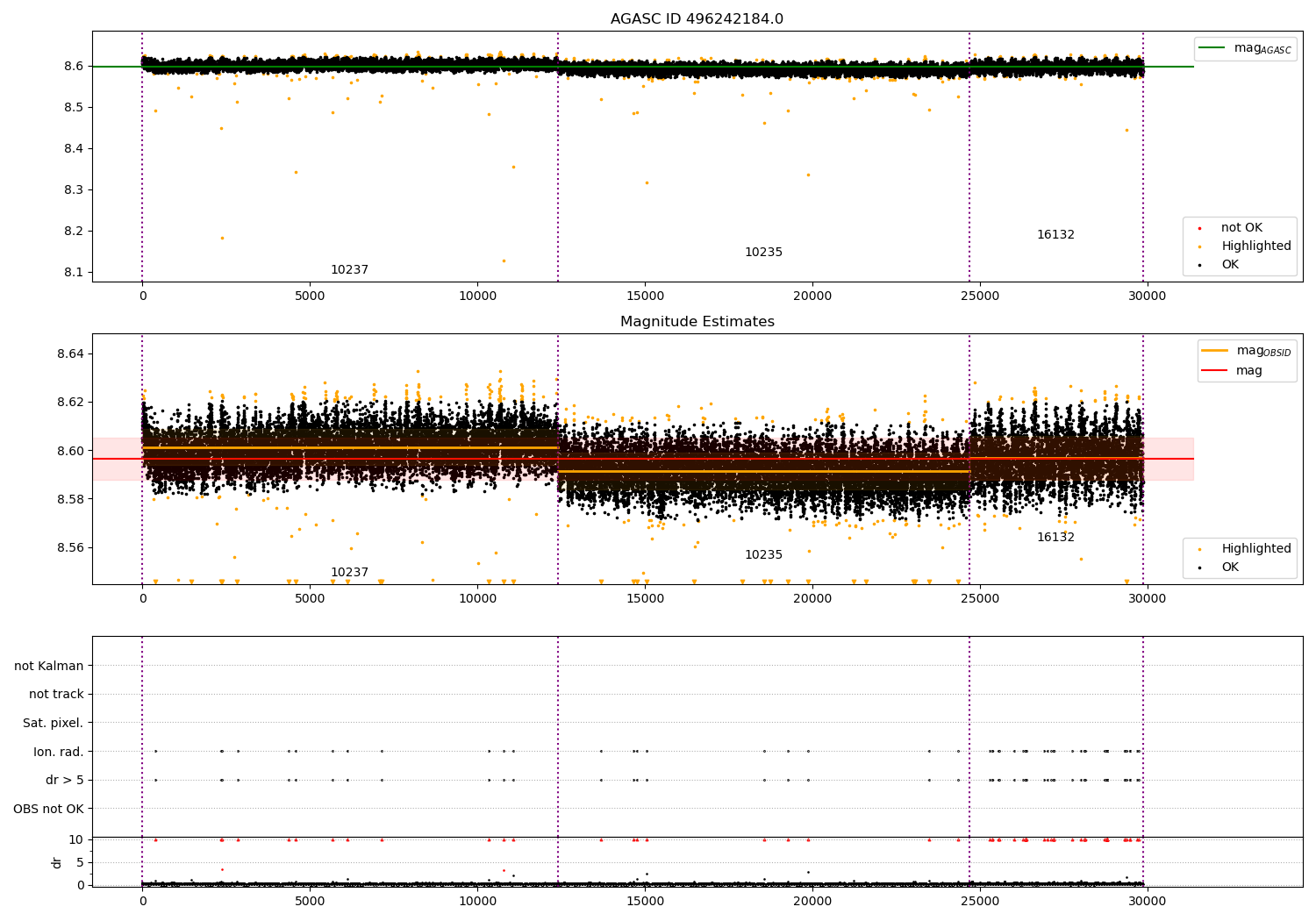Click the 8.56 y-axis tick label
Screen dimensions: 1316x921
click(69, 548)
